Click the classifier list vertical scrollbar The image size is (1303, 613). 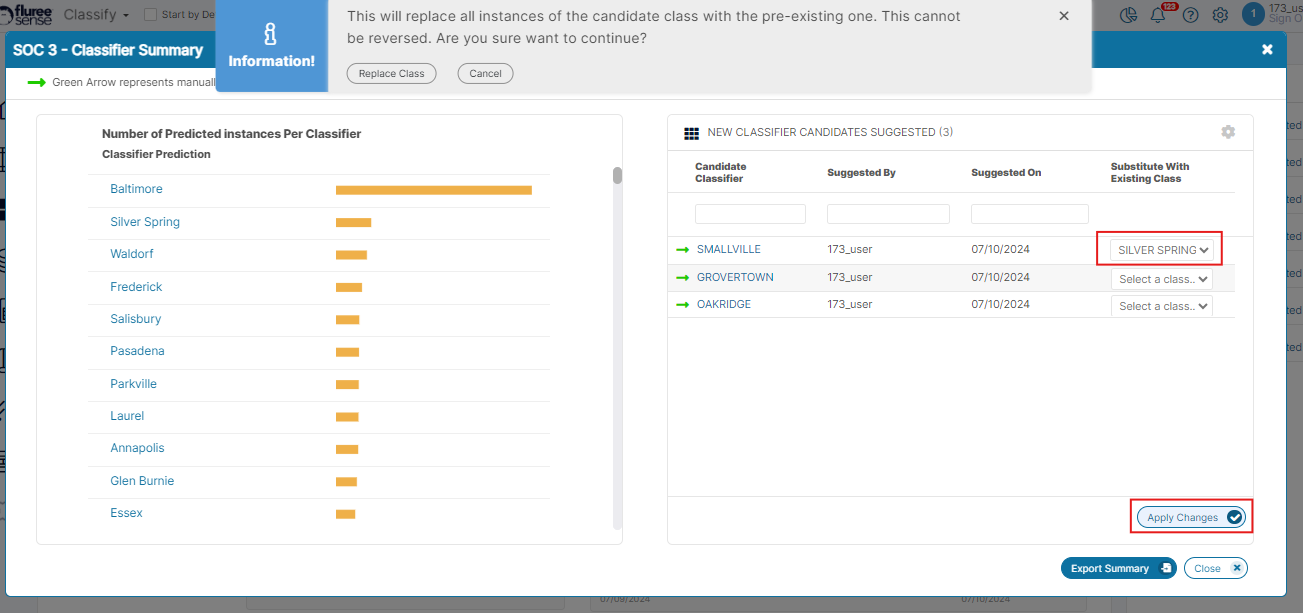[x=618, y=176]
